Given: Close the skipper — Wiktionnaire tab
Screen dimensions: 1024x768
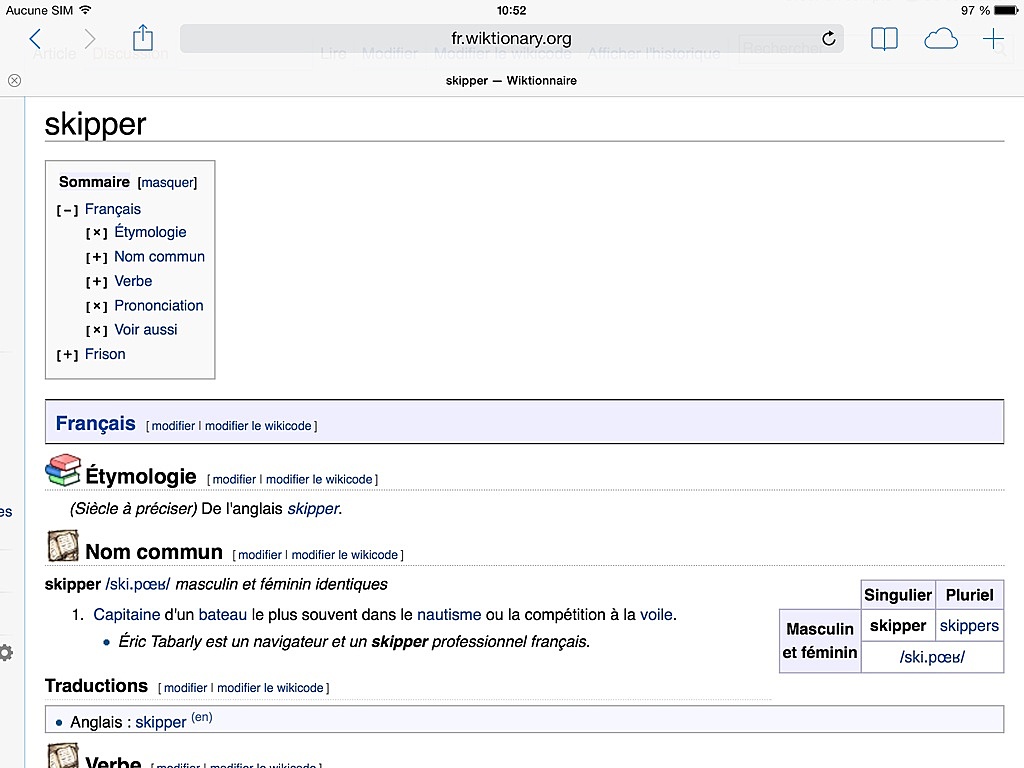Looking at the screenshot, I should [x=14, y=80].
